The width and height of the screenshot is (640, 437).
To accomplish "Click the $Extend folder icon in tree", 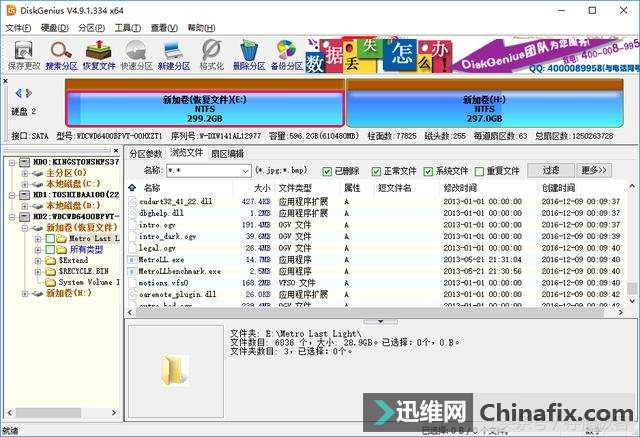I will [51, 260].
